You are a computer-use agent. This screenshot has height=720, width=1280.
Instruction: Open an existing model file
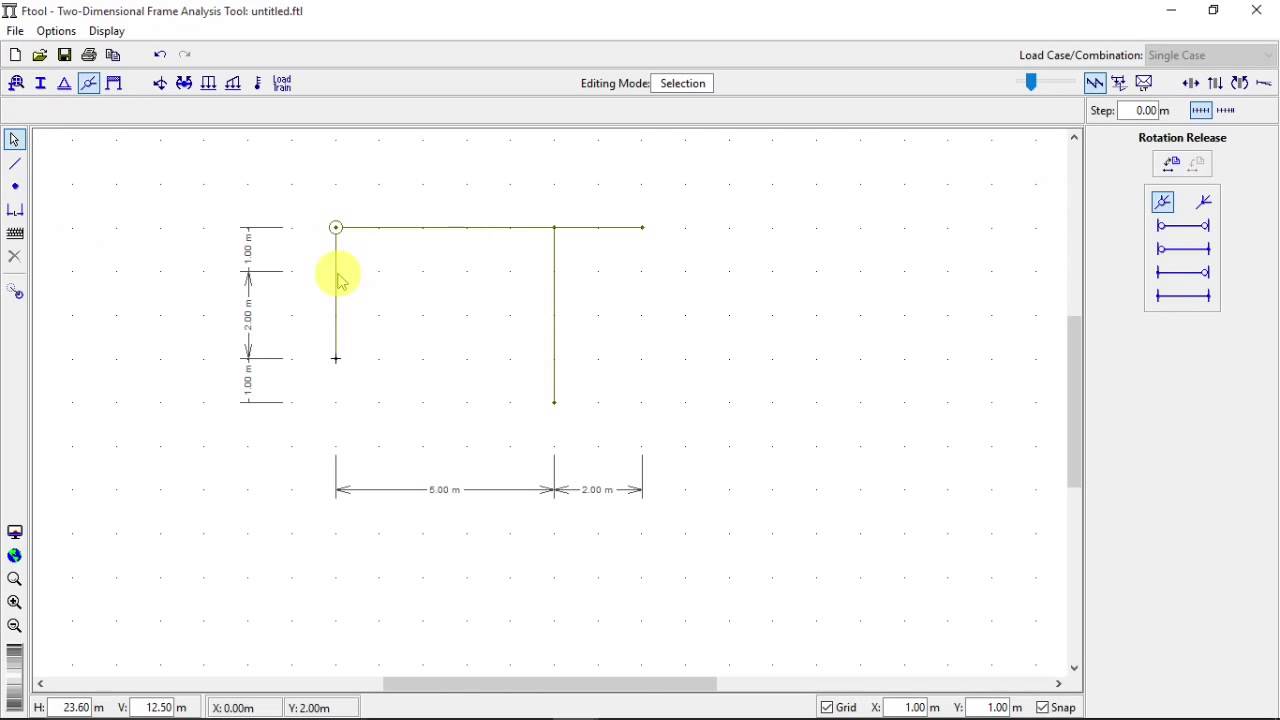coord(40,55)
